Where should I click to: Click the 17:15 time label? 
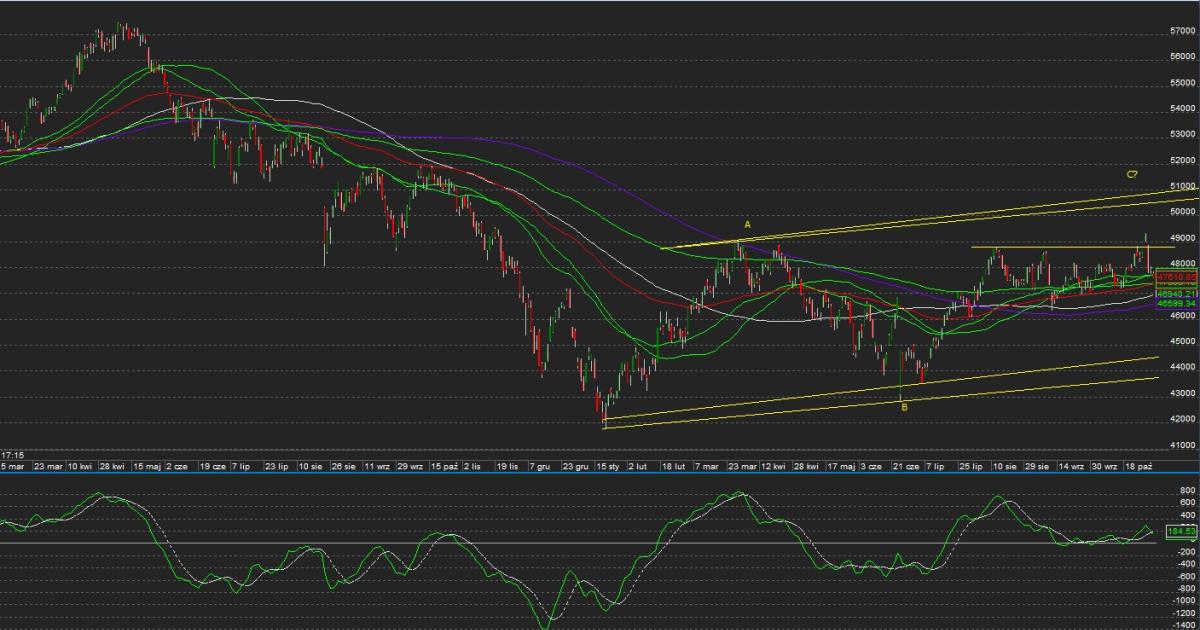coord(12,455)
